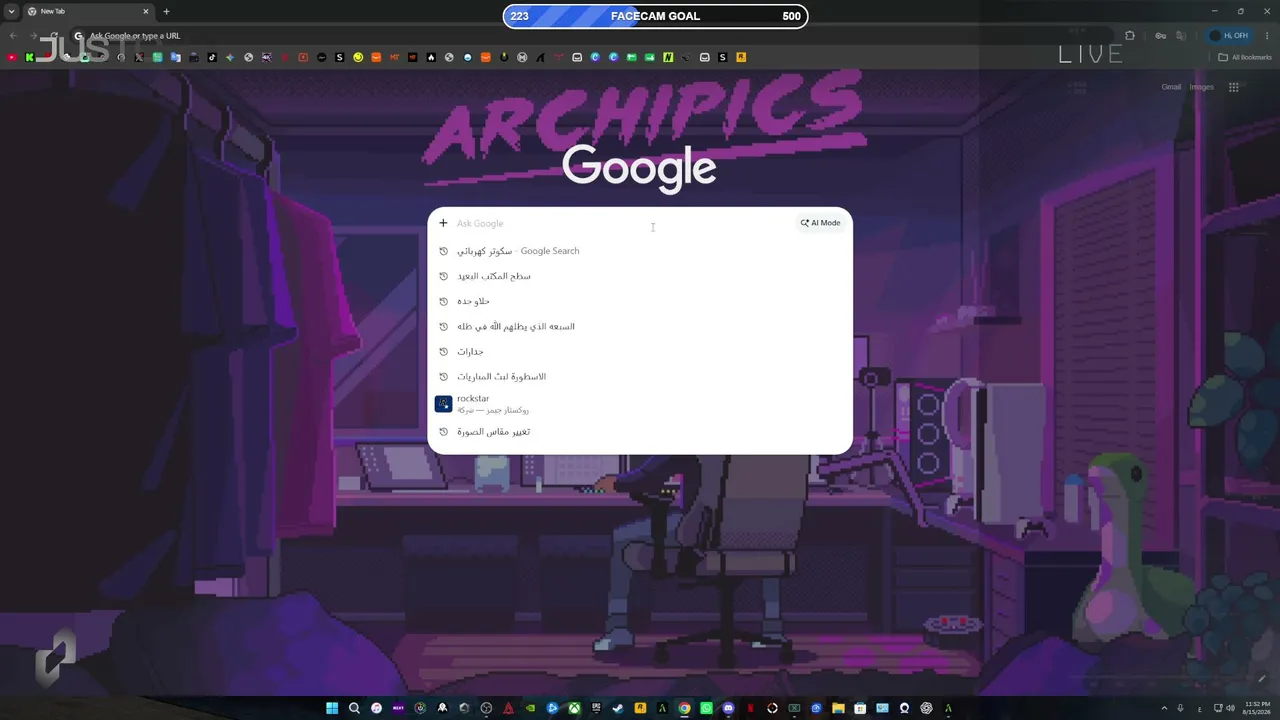Go back with the browser back arrow

pos(13,36)
